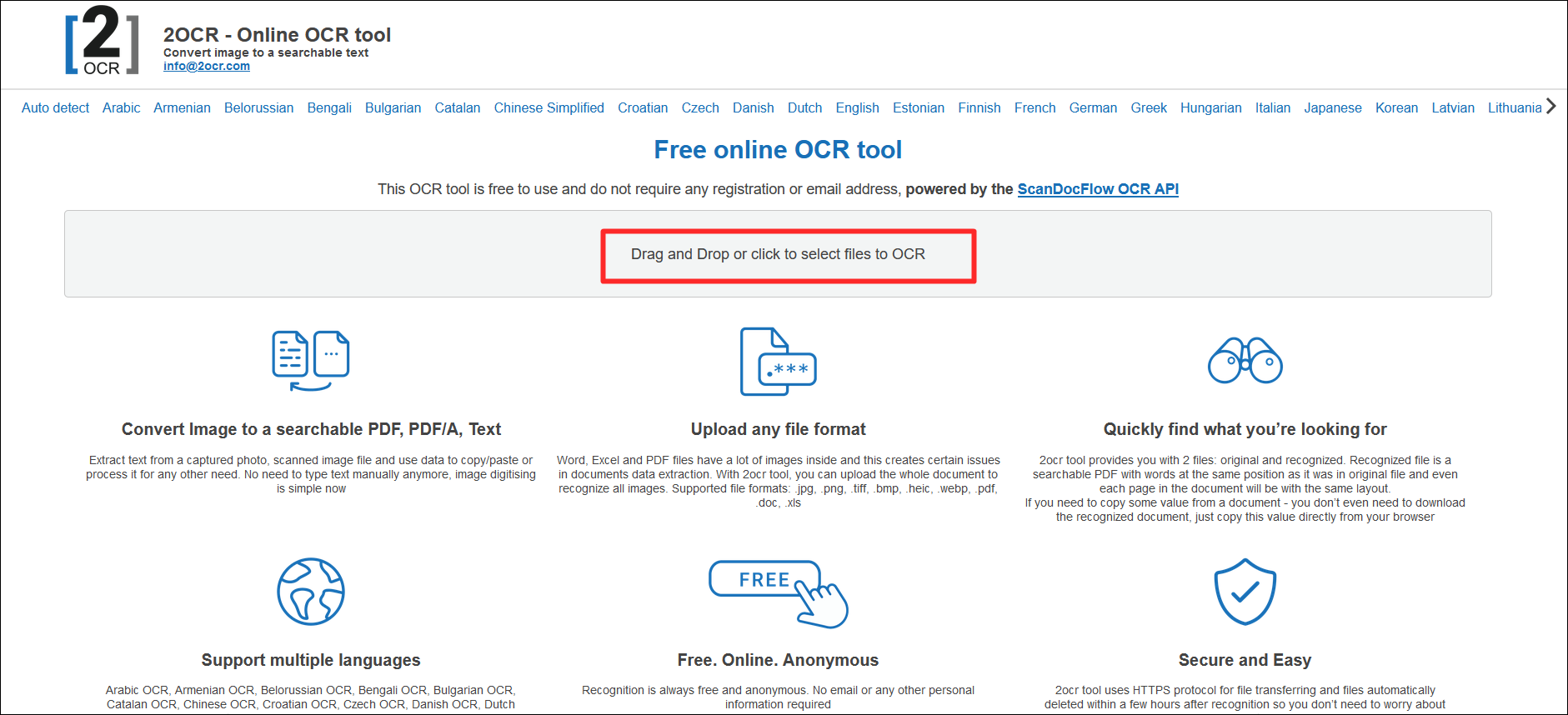Screen dimensions: 1568x715
Task: Select Japanese language
Action: pos(1332,107)
